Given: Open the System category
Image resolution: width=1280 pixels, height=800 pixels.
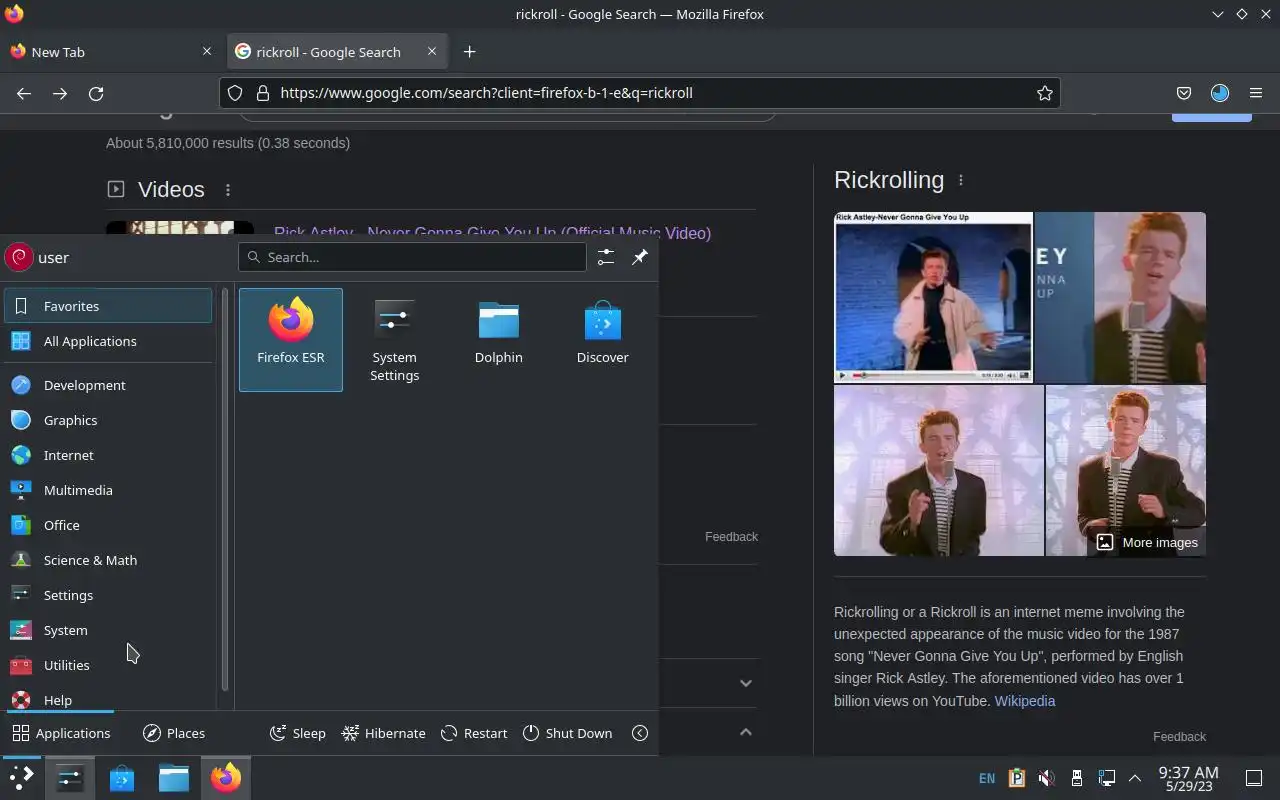Looking at the screenshot, I should pyautogui.click(x=108, y=630).
